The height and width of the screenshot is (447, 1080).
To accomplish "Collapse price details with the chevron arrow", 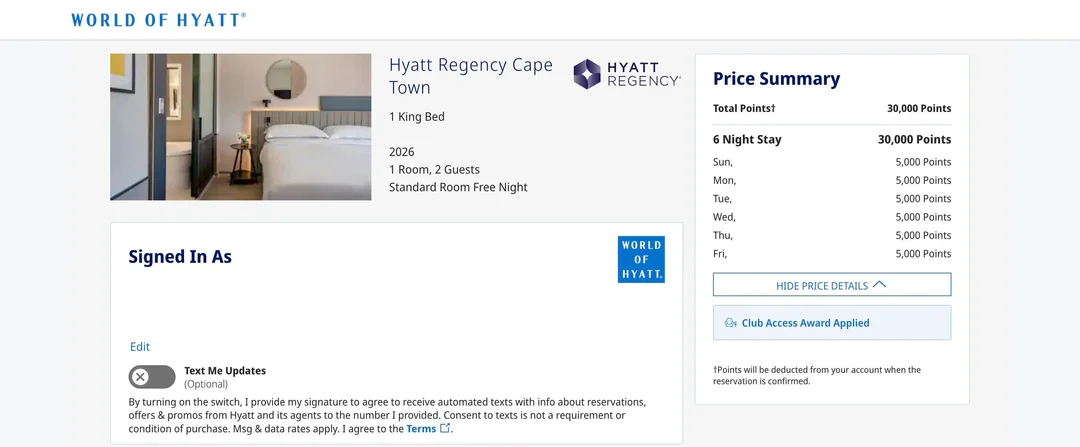I will tap(879, 285).
